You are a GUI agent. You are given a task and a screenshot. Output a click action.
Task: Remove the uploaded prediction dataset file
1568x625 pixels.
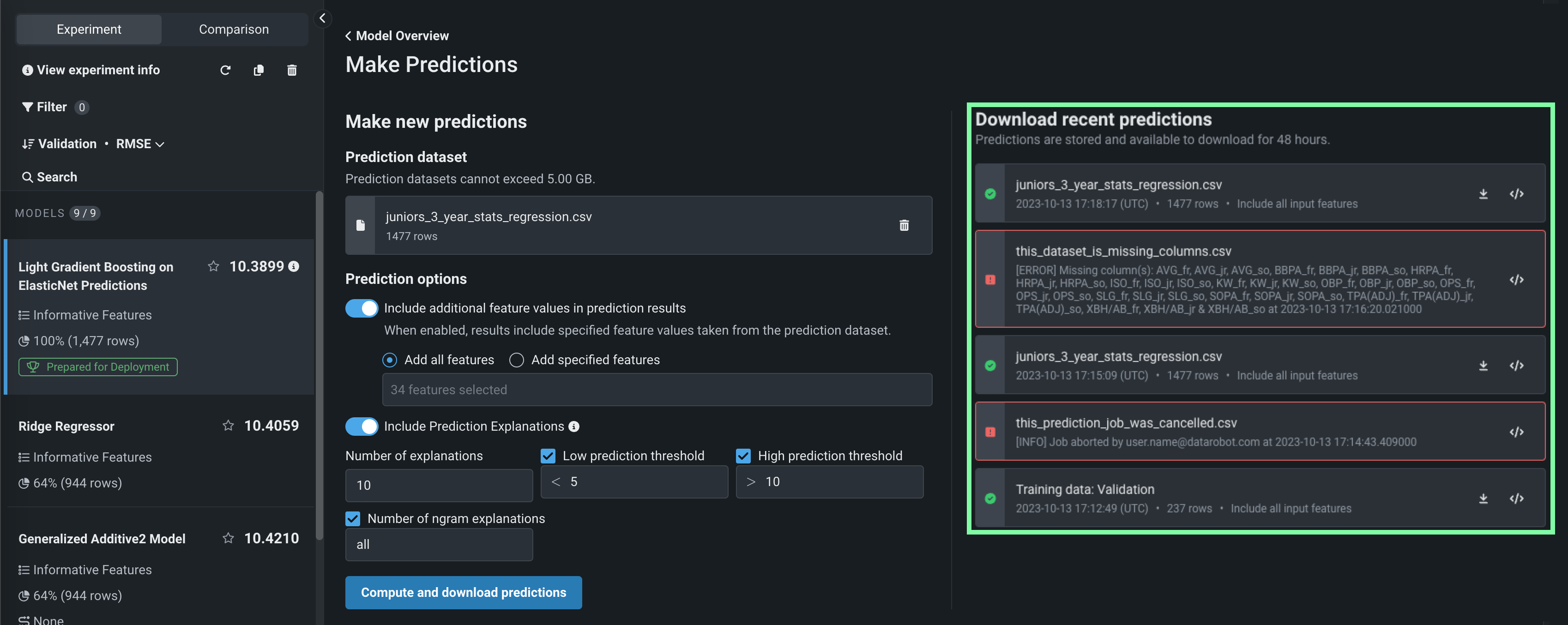click(904, 225)
